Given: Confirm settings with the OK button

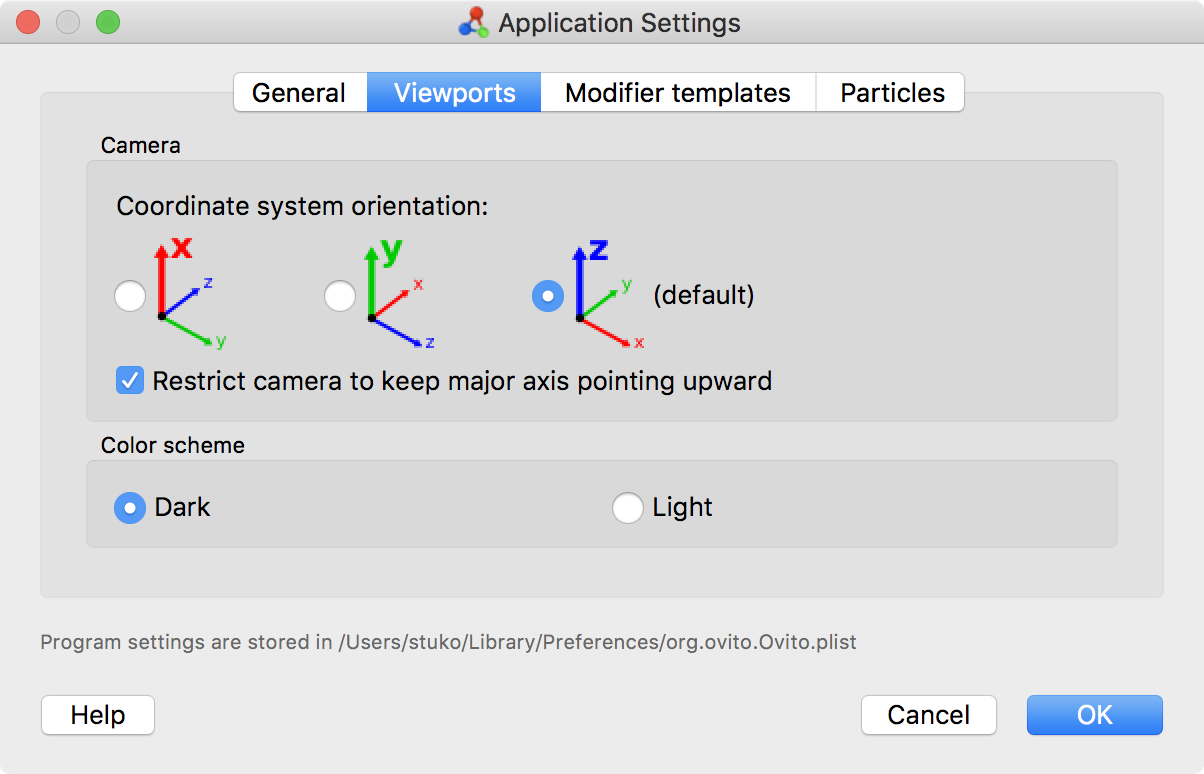Looking at the screenshot, I should click(x=1094, y=715).
